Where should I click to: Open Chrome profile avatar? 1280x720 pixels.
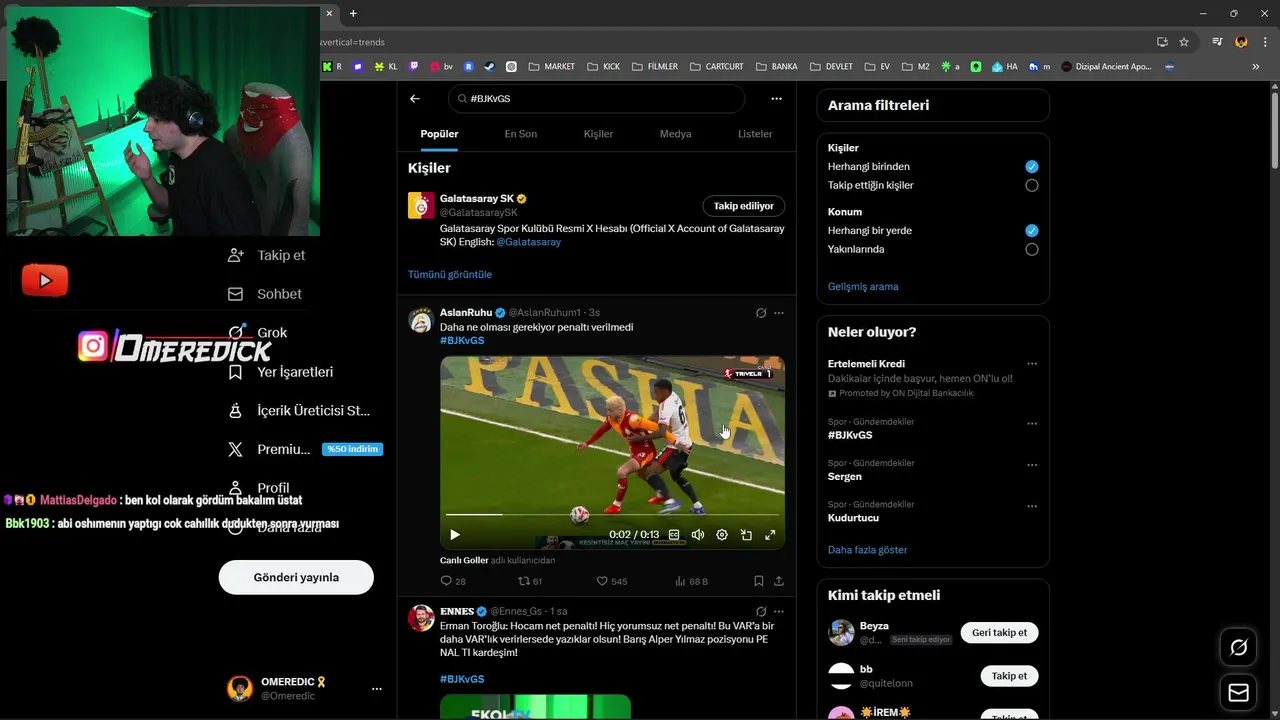(1241, 42)
